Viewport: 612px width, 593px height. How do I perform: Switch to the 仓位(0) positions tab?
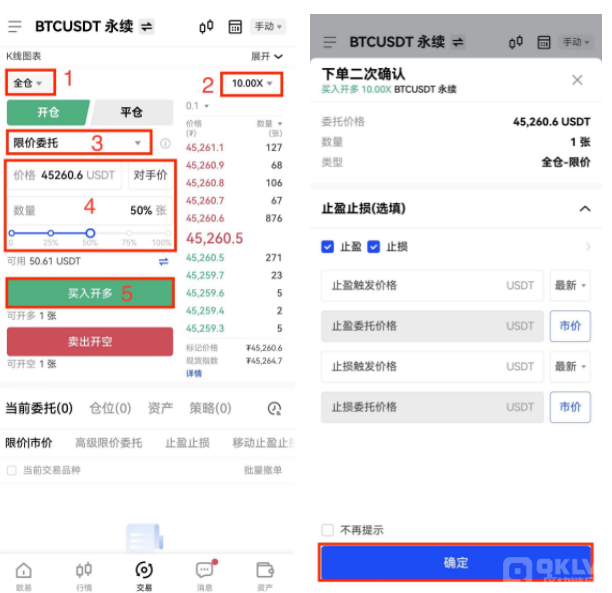coord(110,408)
